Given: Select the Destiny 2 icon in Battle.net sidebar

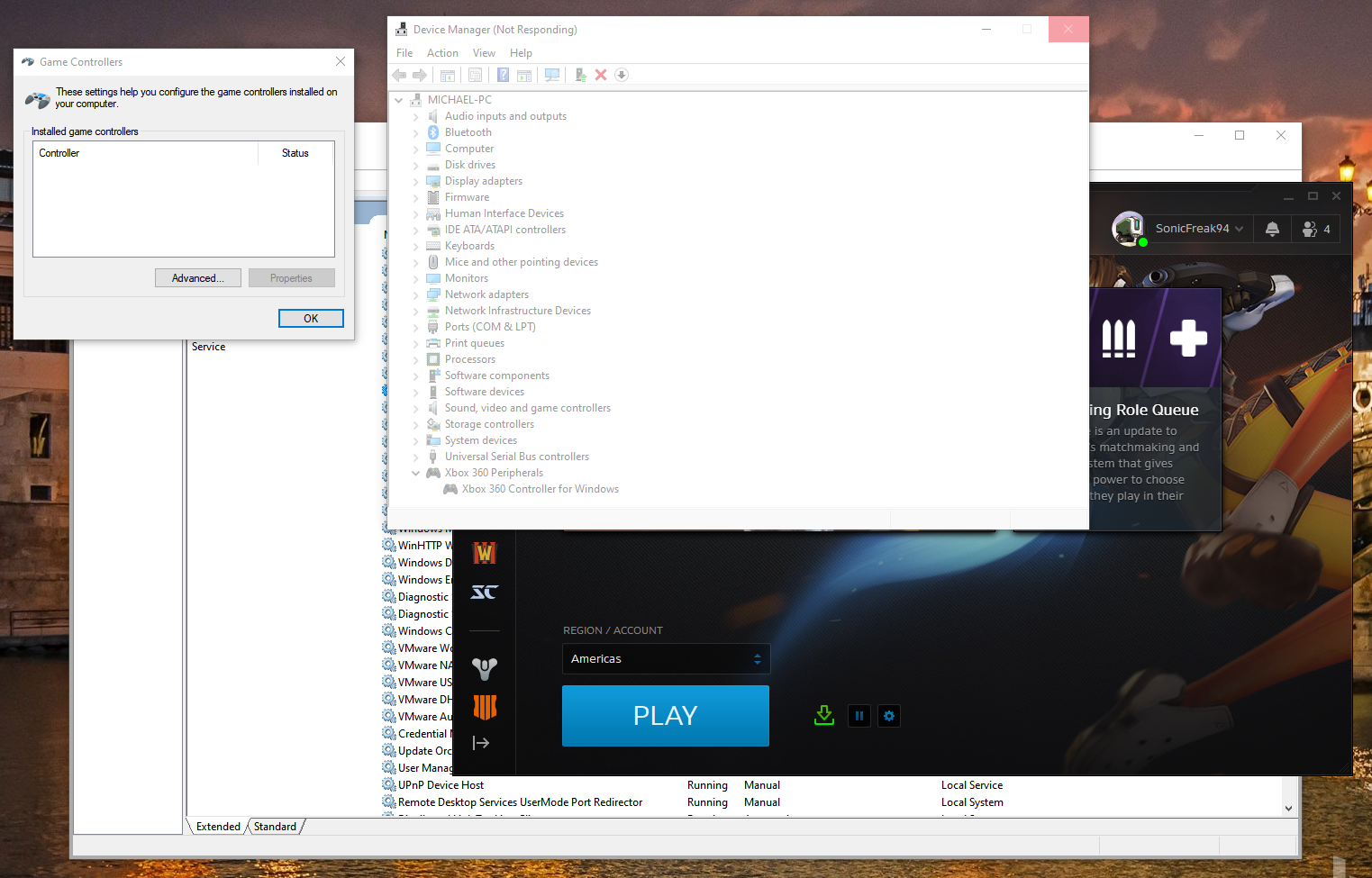Looking at the screenshot, I should (485, 669).
